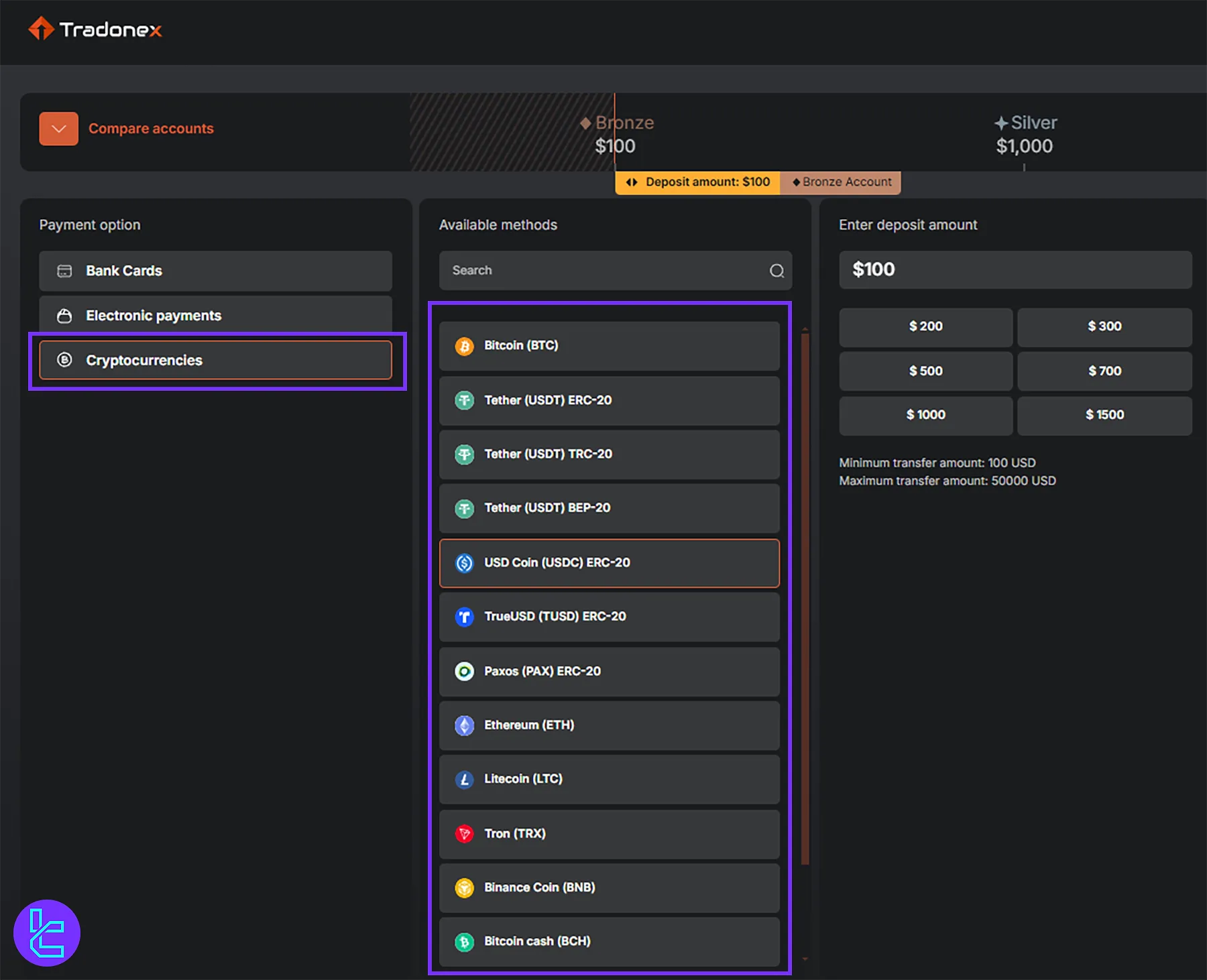Choose Bitcoin cash (BCH) label
This screenshot has width=1207, height=980.
[x=537, y=941]
